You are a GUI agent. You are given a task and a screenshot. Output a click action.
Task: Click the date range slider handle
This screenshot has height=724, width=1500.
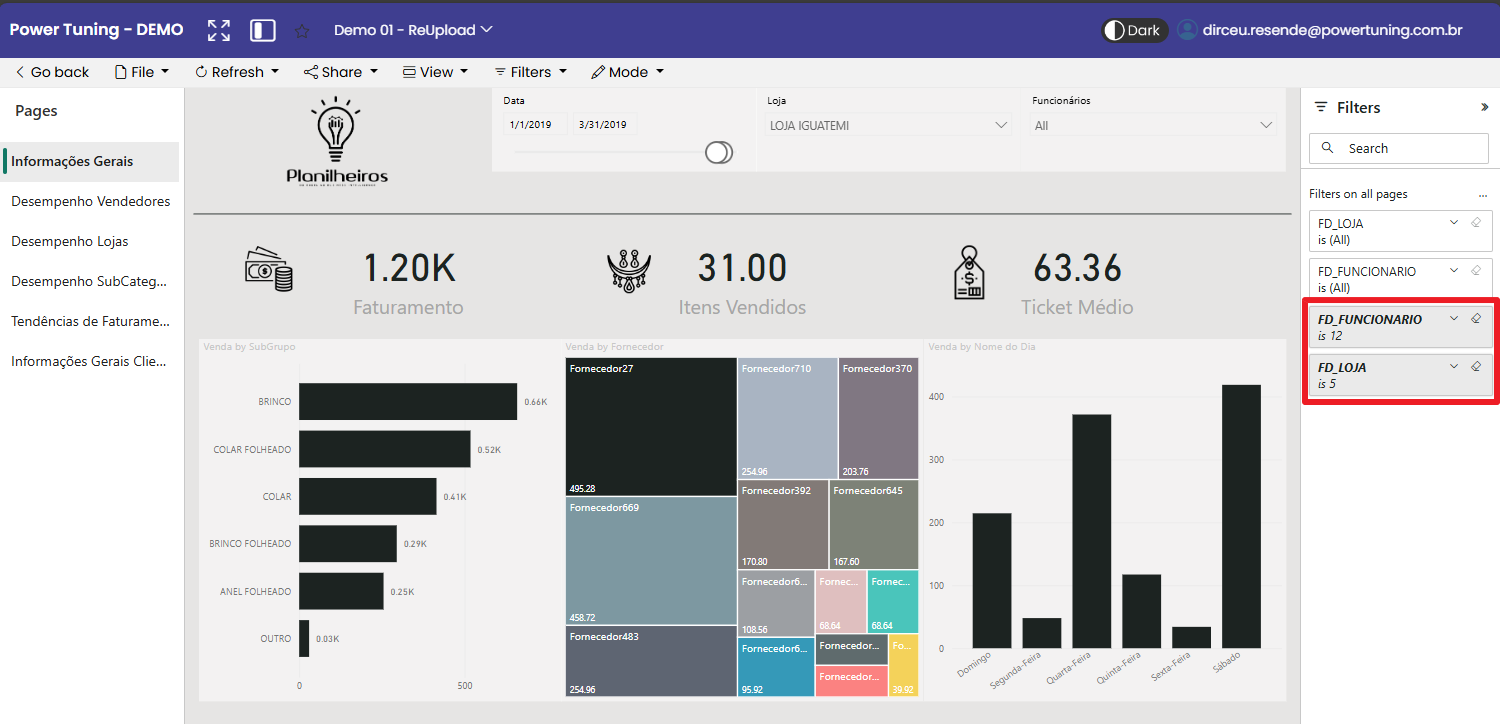[718, 152]
